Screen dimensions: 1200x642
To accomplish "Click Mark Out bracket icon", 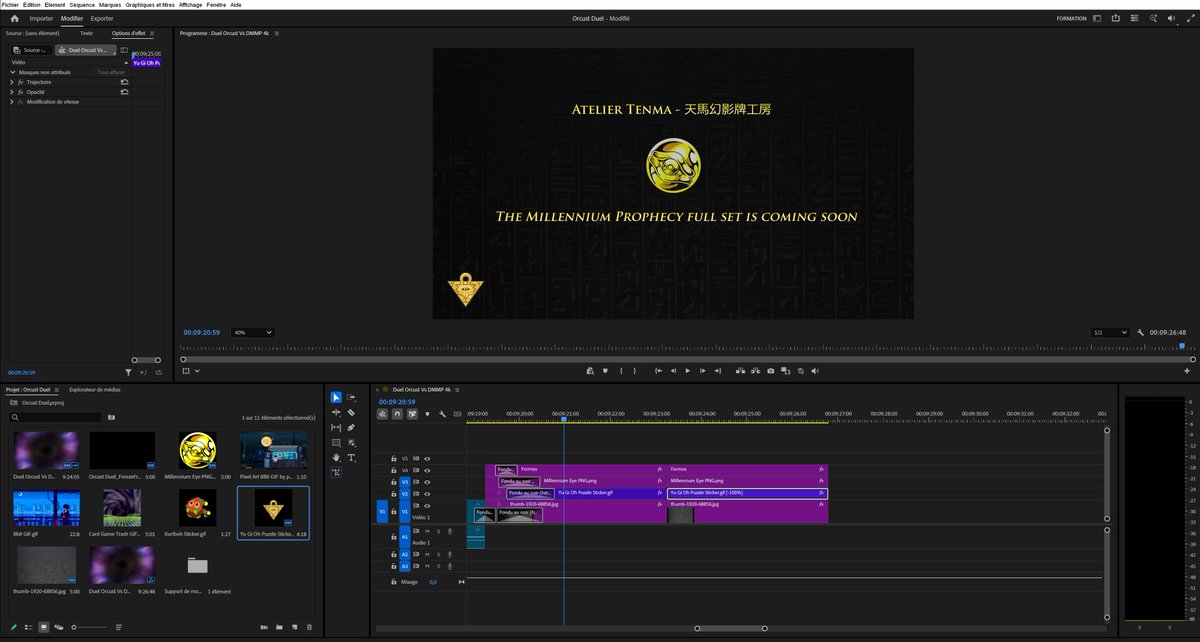I will coord(634,371).
